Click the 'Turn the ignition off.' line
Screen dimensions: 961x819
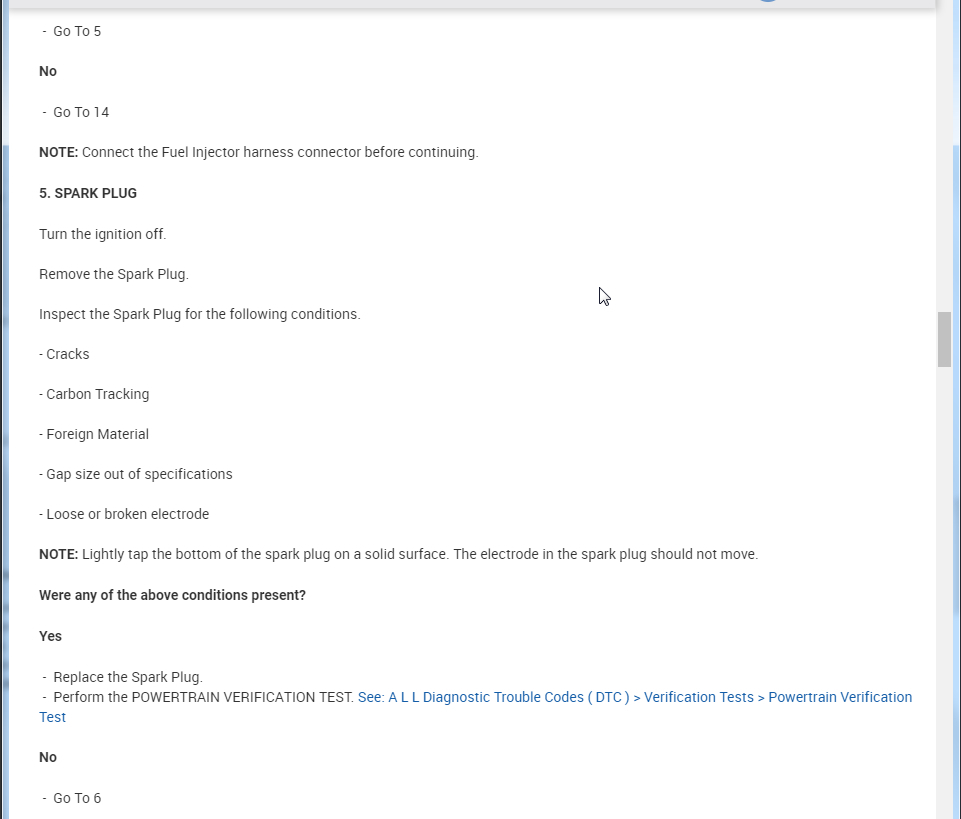pyautogui.click(x=103, y=234)
